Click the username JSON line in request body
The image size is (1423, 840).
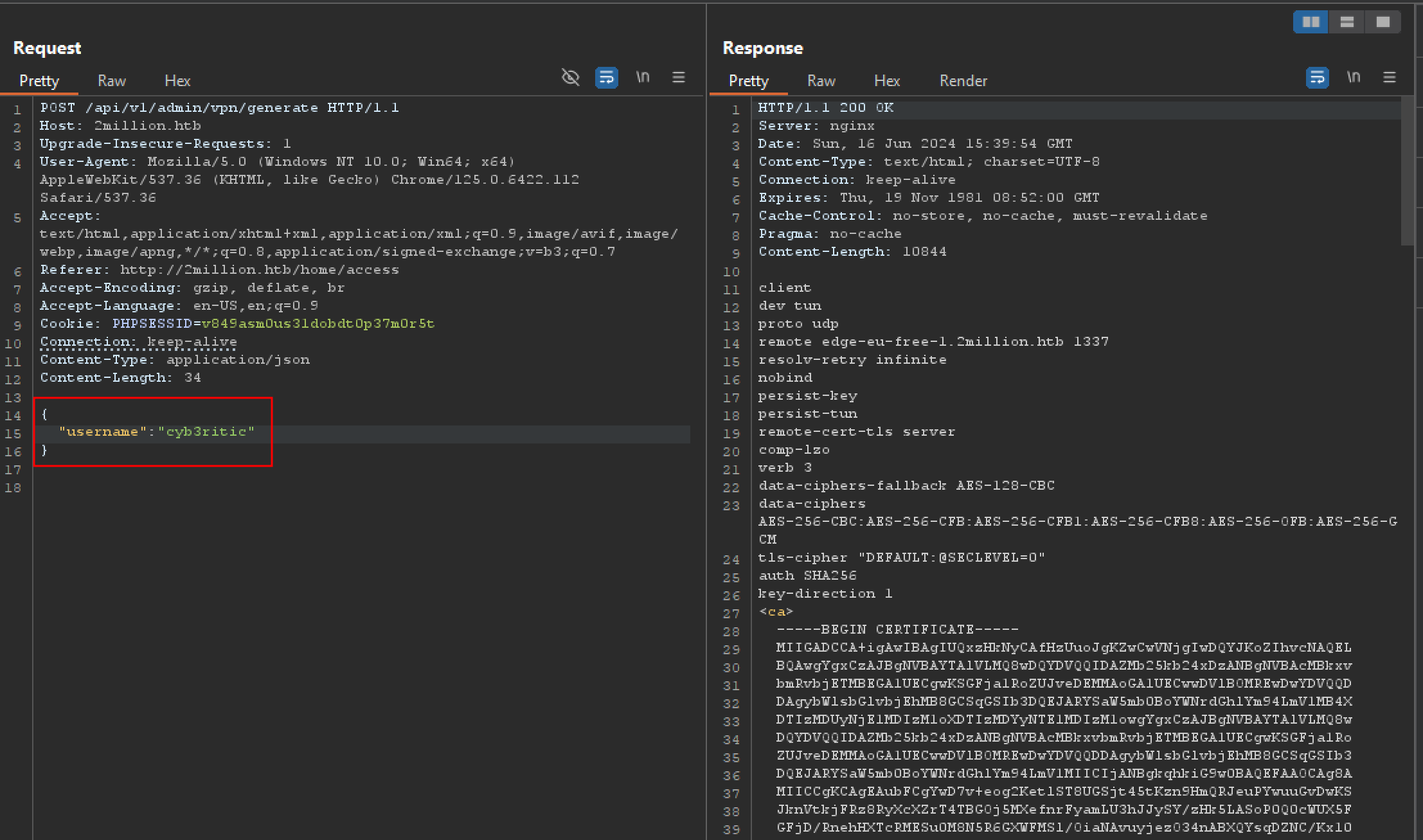point(157,432)
